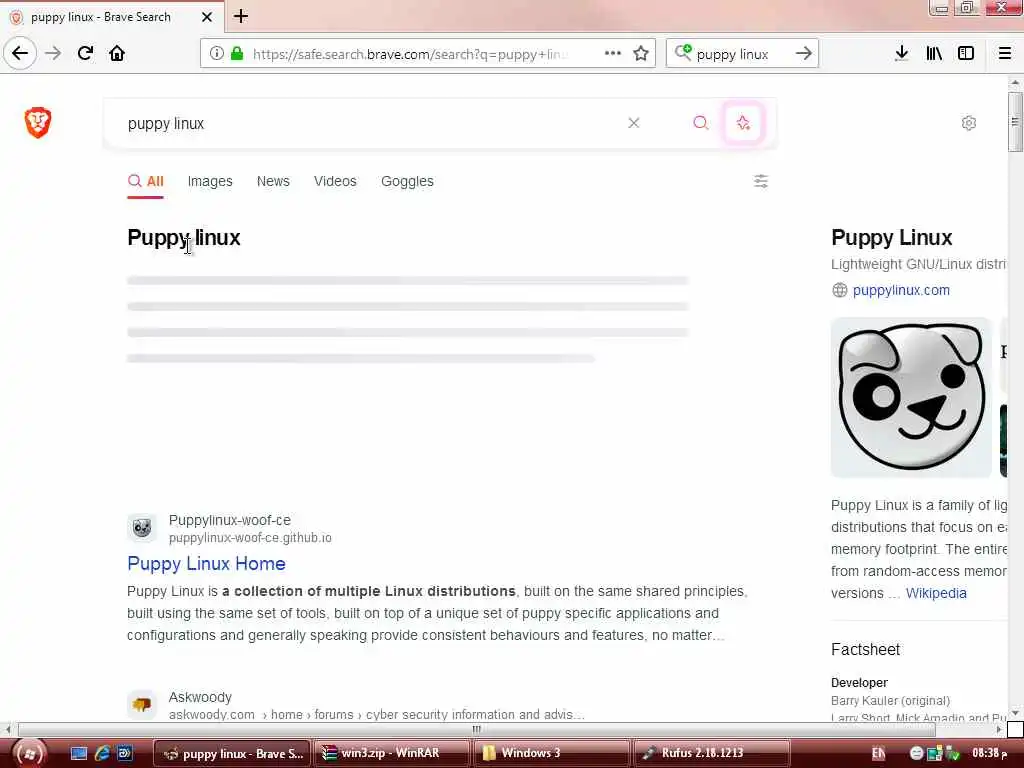
Task: Submit browser search bar with arrow
Action: pyautogui.click(x=804, y=54)
